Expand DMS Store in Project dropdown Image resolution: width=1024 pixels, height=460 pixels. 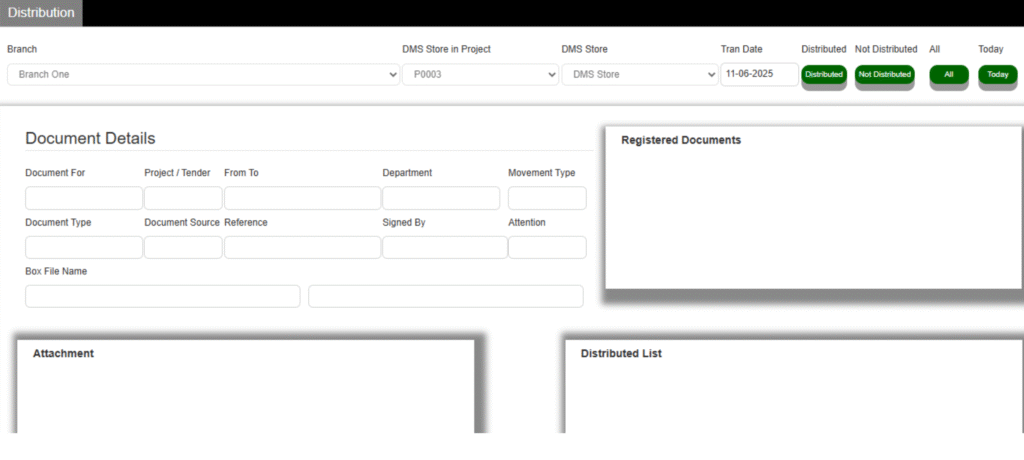480,75
